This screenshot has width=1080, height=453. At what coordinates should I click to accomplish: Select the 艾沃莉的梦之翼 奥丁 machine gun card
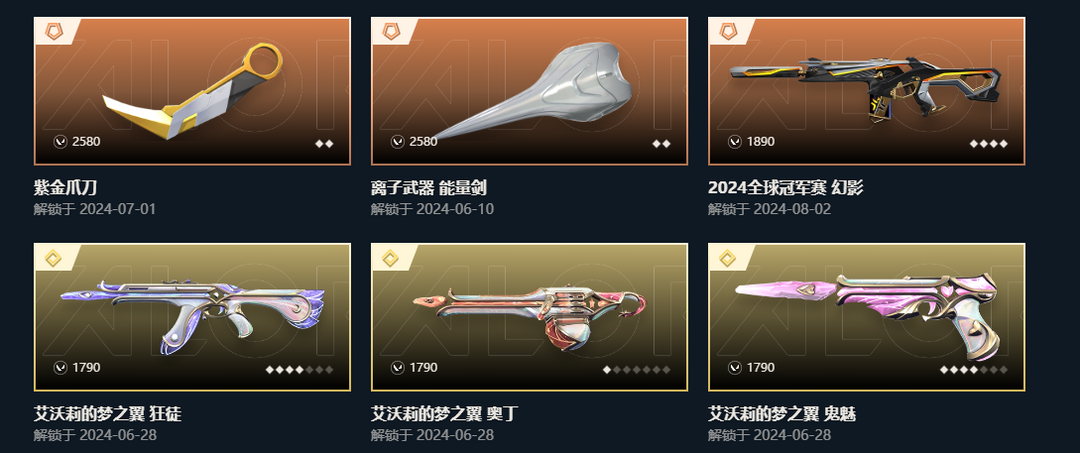point(529,317)
